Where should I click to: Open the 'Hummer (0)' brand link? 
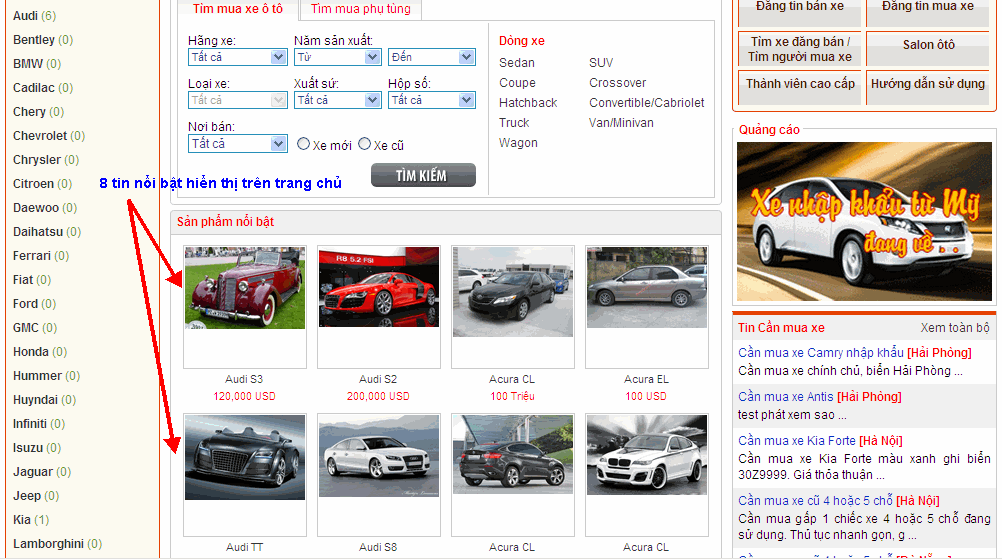pos(46,375)
